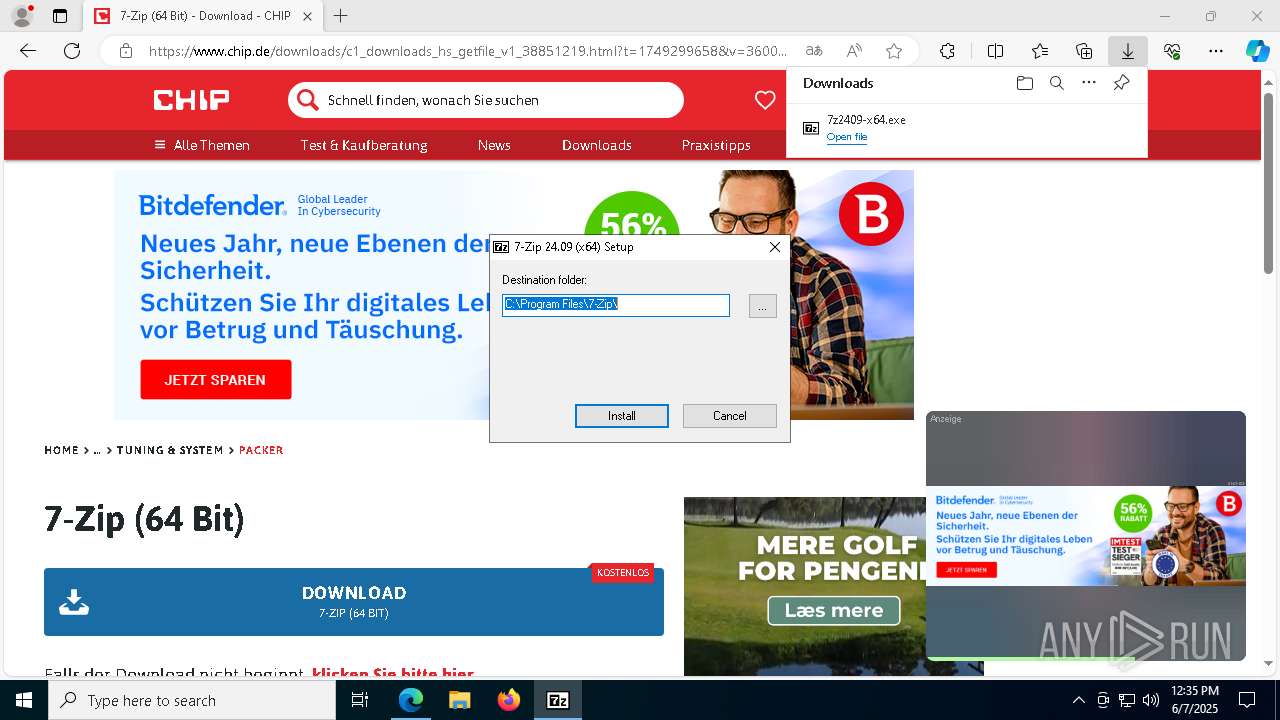Open the notification center
Image resolution: width=1280 pixels, height=720 pixels.
pos(1247,700)
